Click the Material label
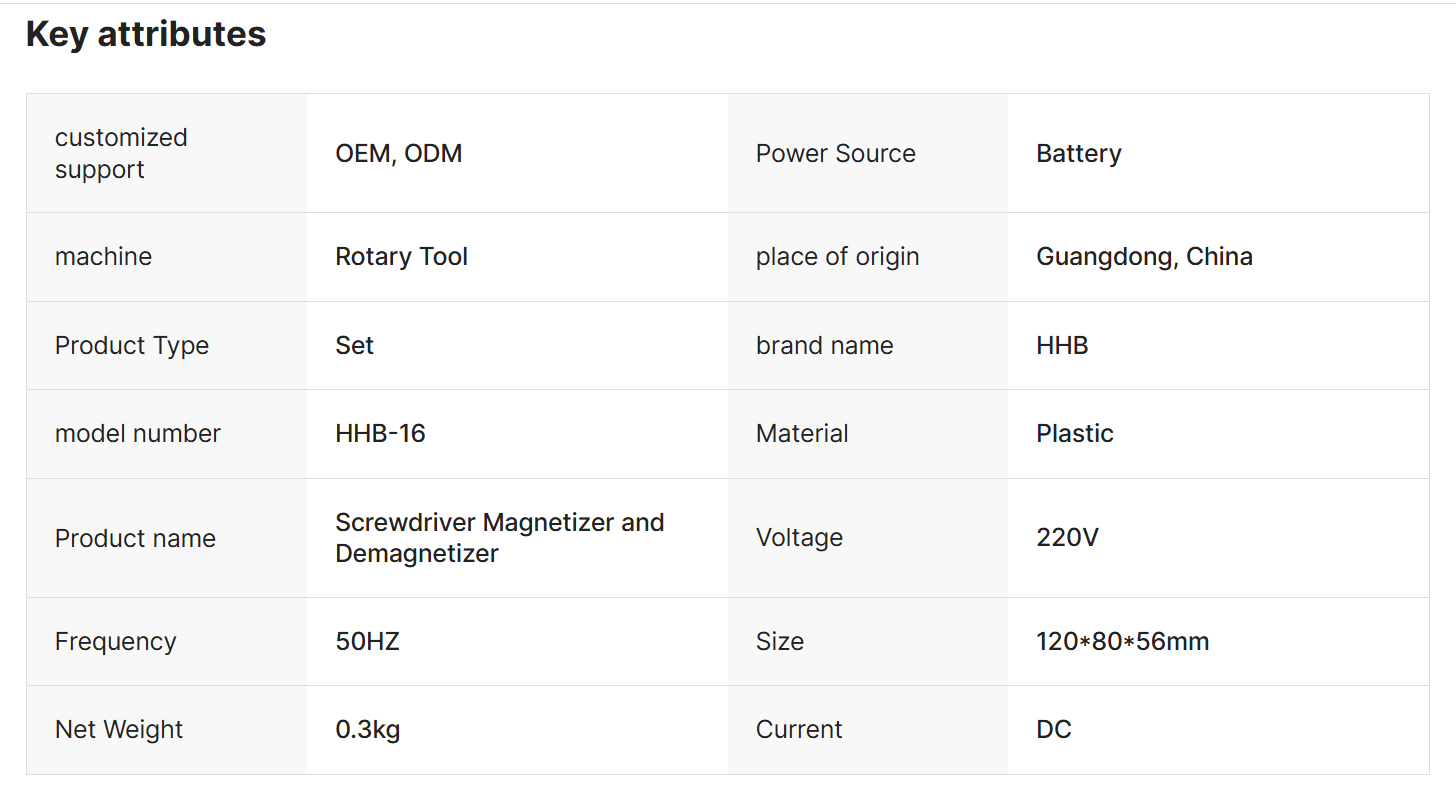 tap(802, 433)
